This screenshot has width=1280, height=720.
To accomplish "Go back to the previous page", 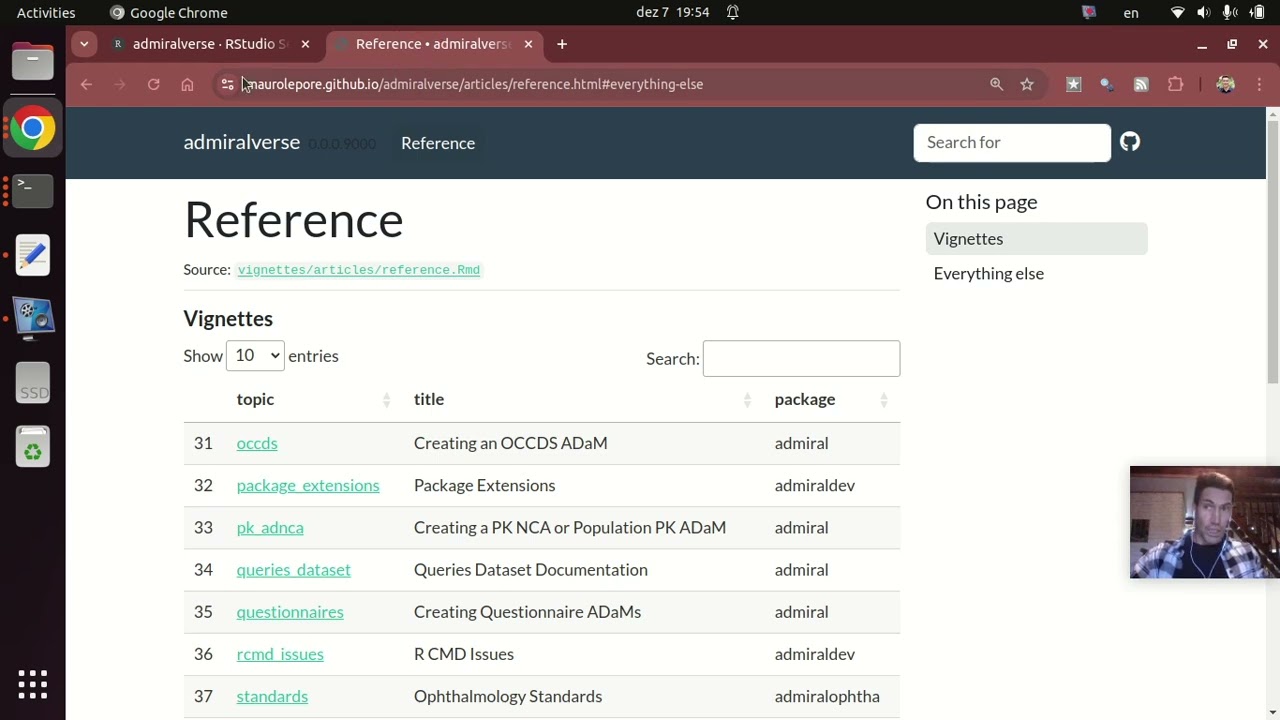I will (86, 84).
